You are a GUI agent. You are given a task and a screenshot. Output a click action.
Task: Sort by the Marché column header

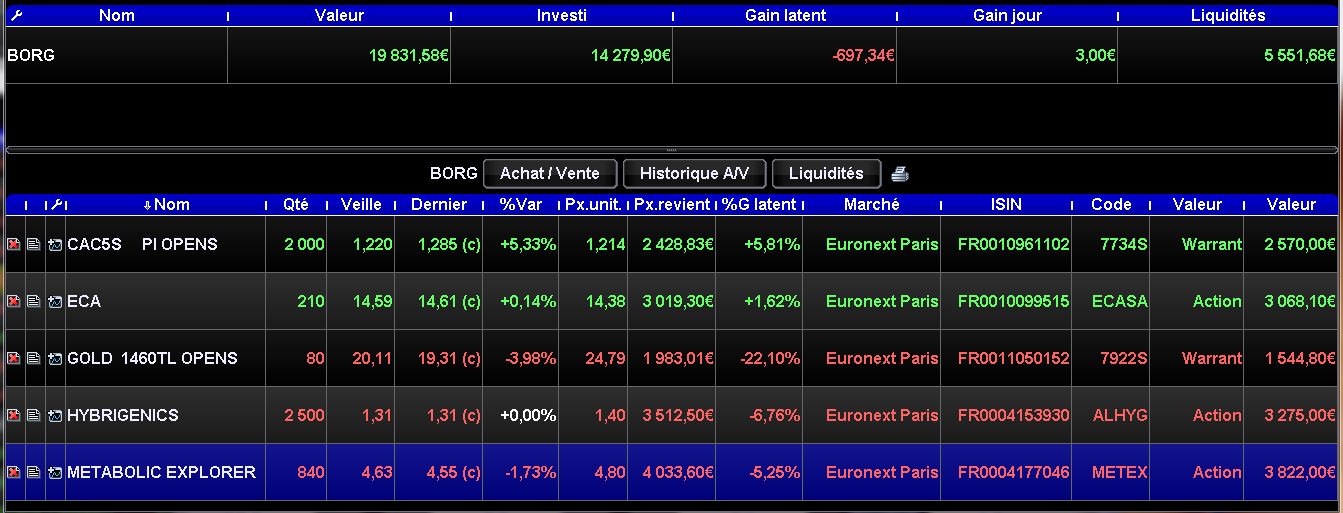point(871,204)
